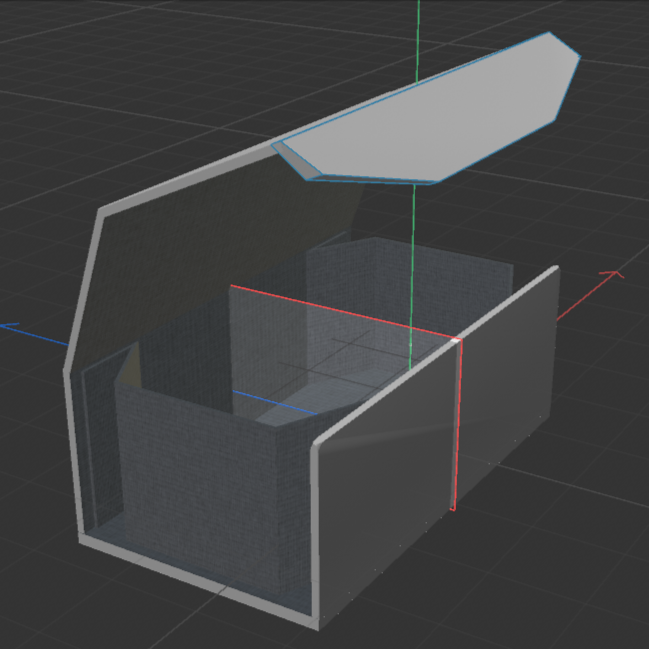Select the red vertical edge on box front

tap(456, 430)
